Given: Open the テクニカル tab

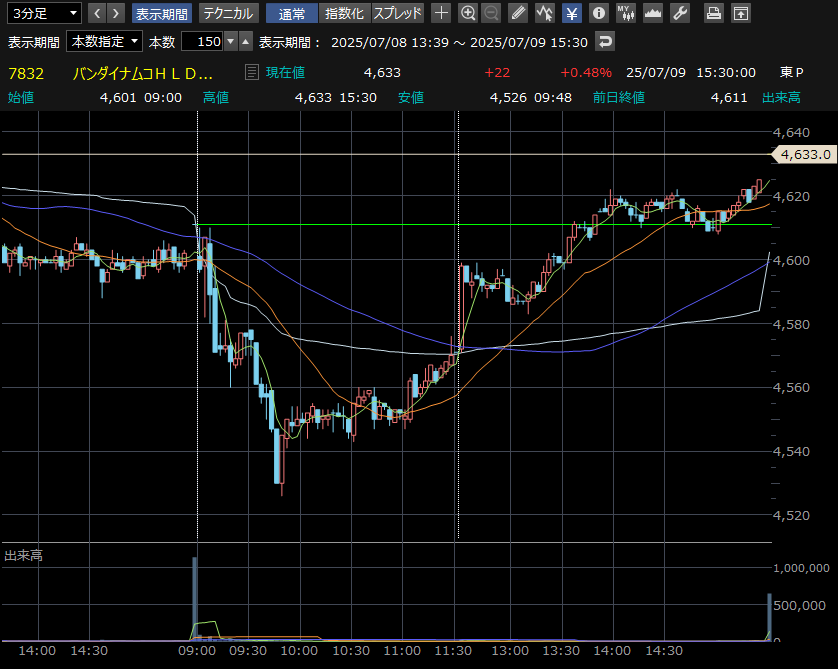Looking at the screenshot, I should click(228, 13).
